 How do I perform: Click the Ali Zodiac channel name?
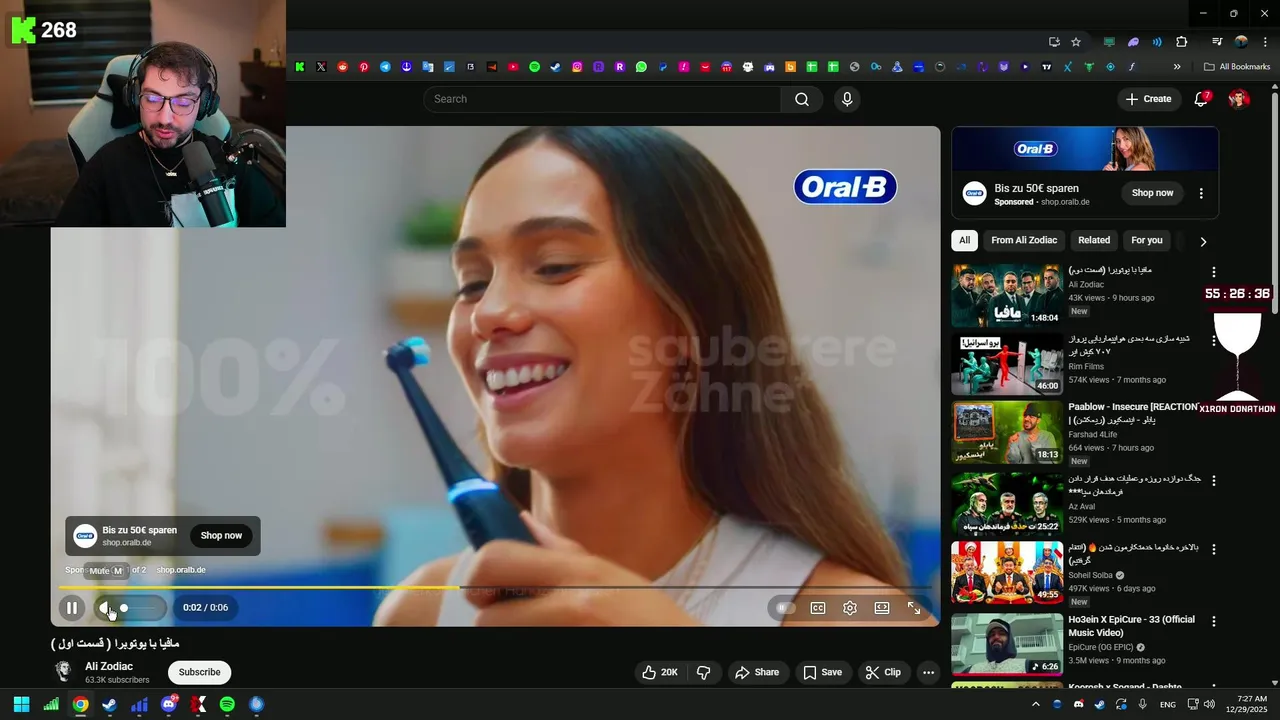(x=109, y=666)
